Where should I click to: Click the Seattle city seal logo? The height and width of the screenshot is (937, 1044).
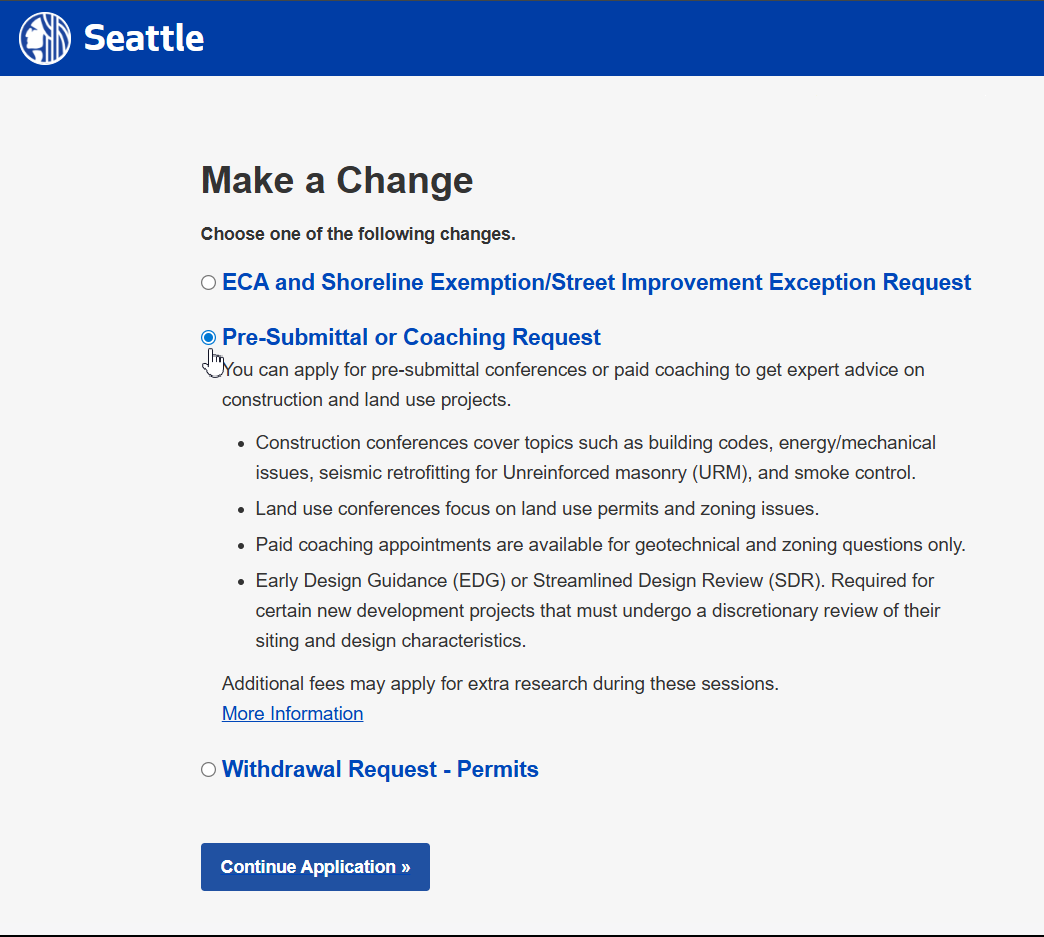point(45,39)
